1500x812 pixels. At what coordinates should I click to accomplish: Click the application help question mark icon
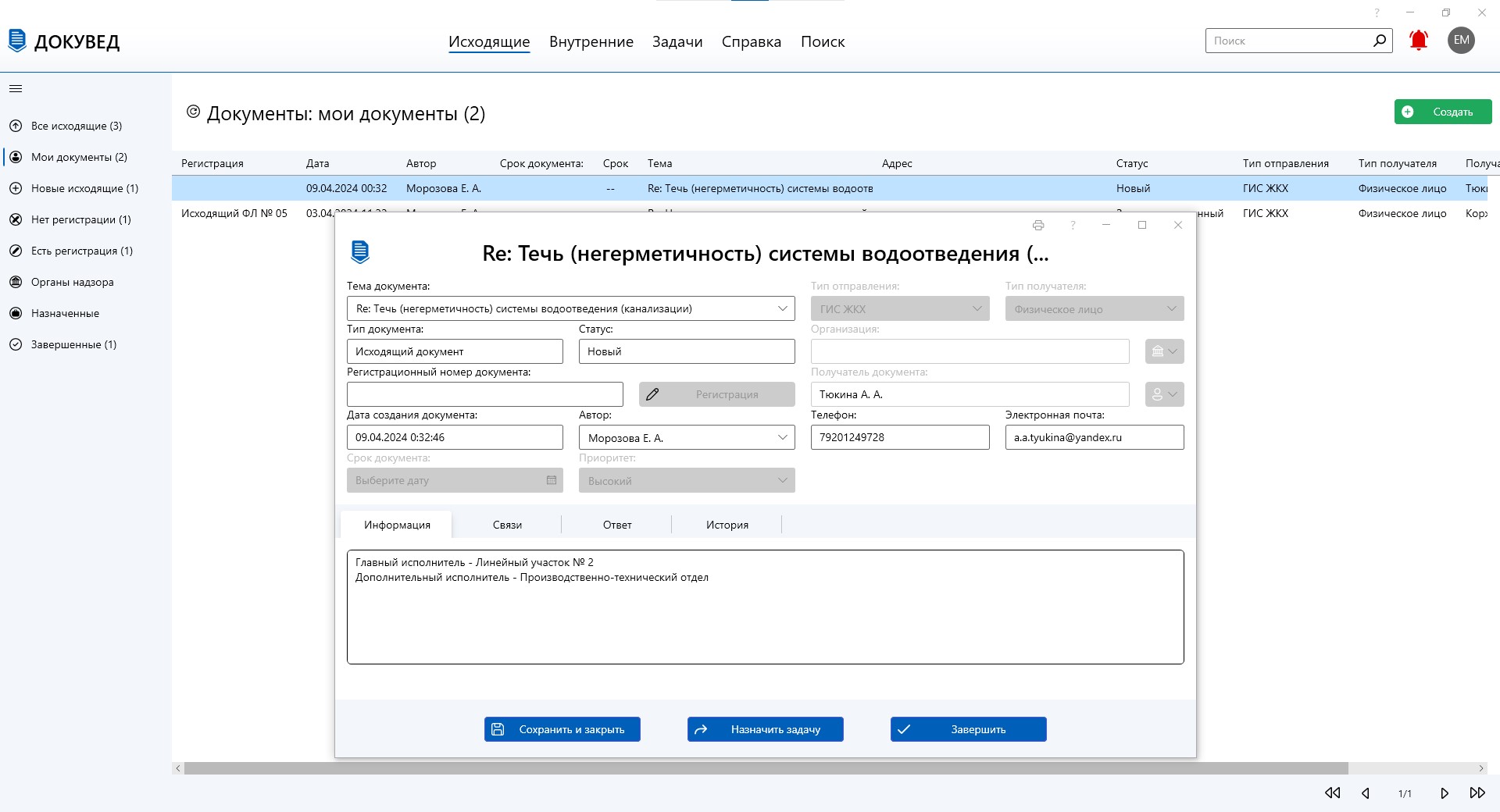click(x=1377, y=12)
